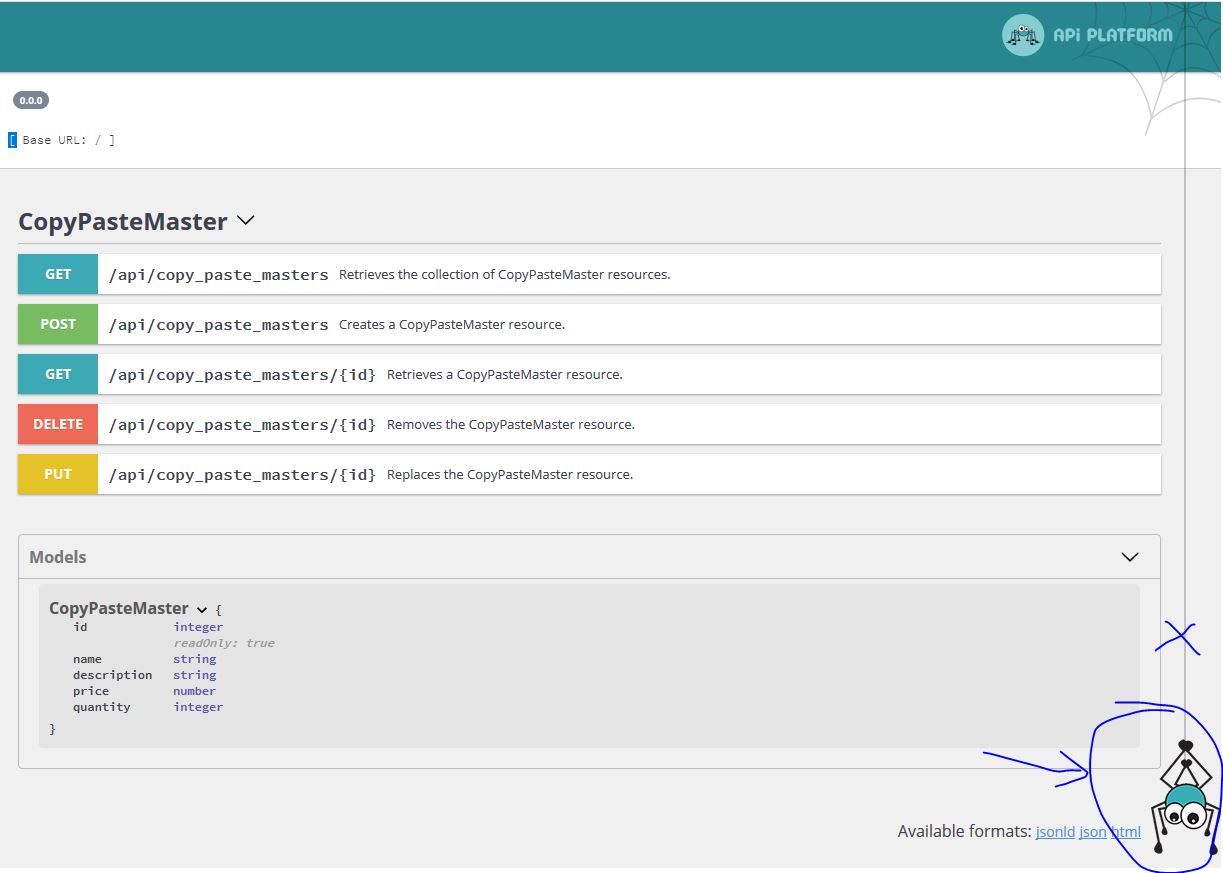
Task: Click 'Replaces the CopyPasteMaster resource.' description
Action: 510,474
